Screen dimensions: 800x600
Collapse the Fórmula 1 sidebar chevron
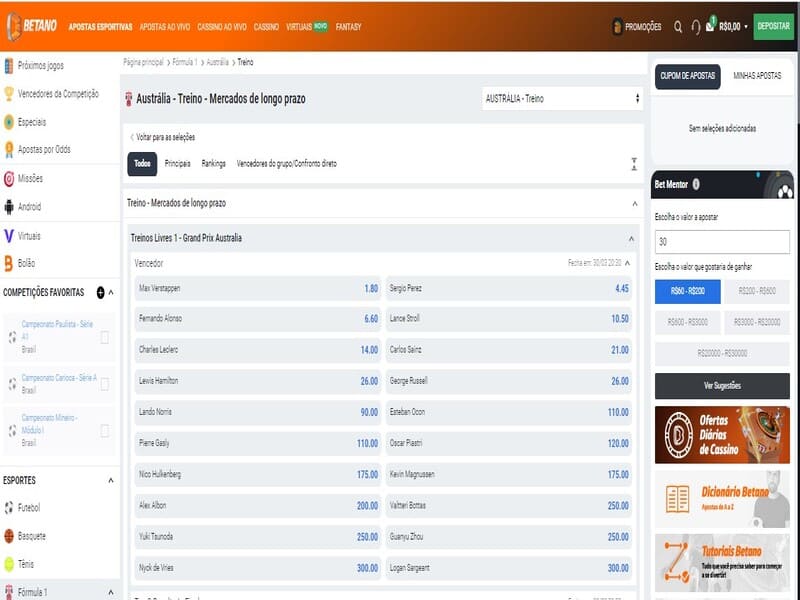pos(111,592)
